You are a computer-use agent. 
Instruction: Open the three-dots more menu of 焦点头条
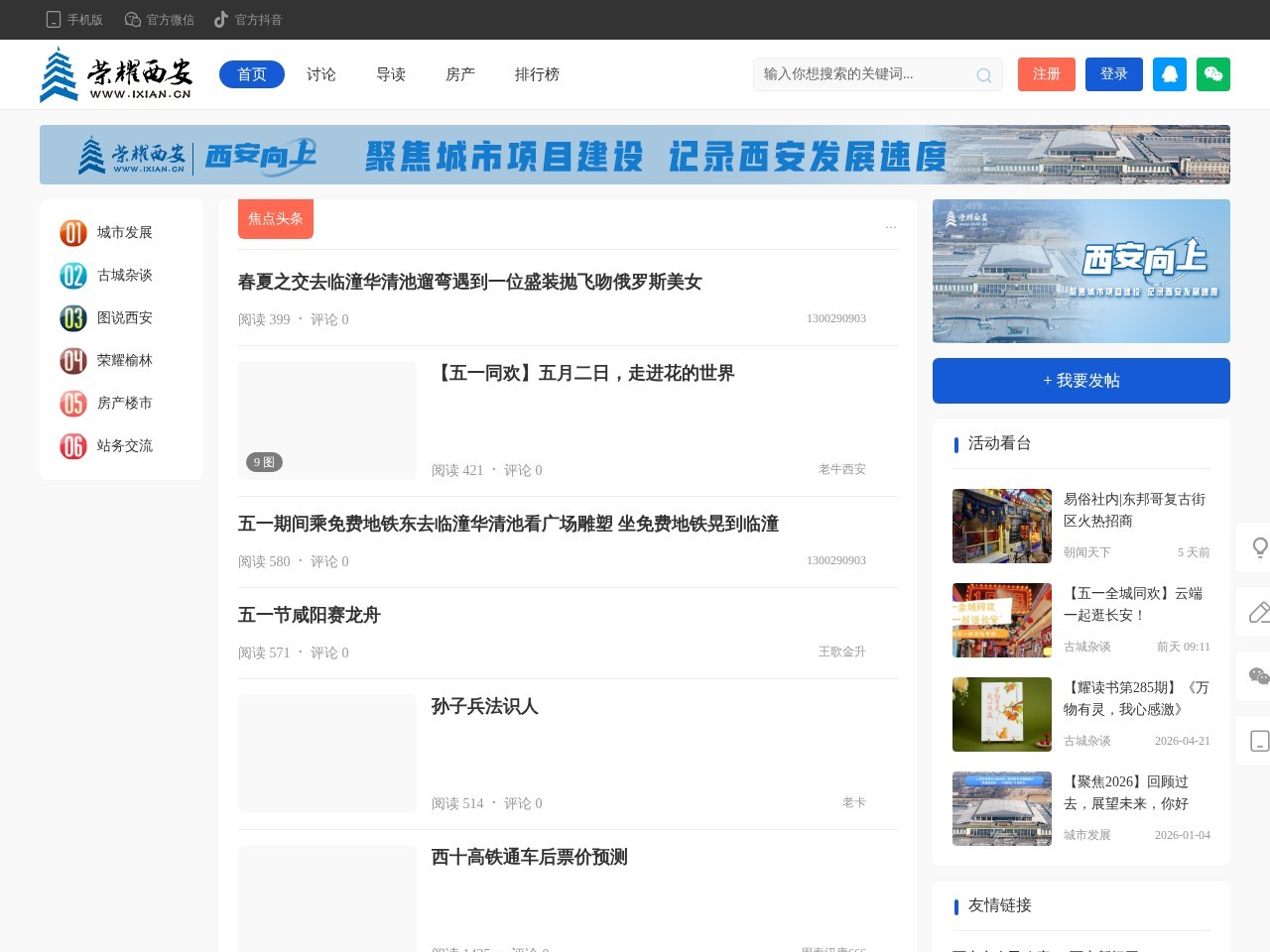pos(891,225)
